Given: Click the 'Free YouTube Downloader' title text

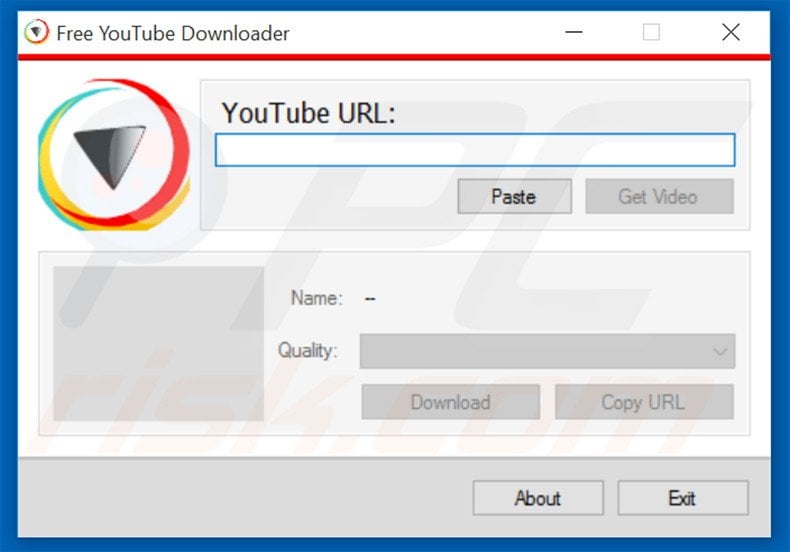Looking at the screenshot, I should click(x=173, y=33).
